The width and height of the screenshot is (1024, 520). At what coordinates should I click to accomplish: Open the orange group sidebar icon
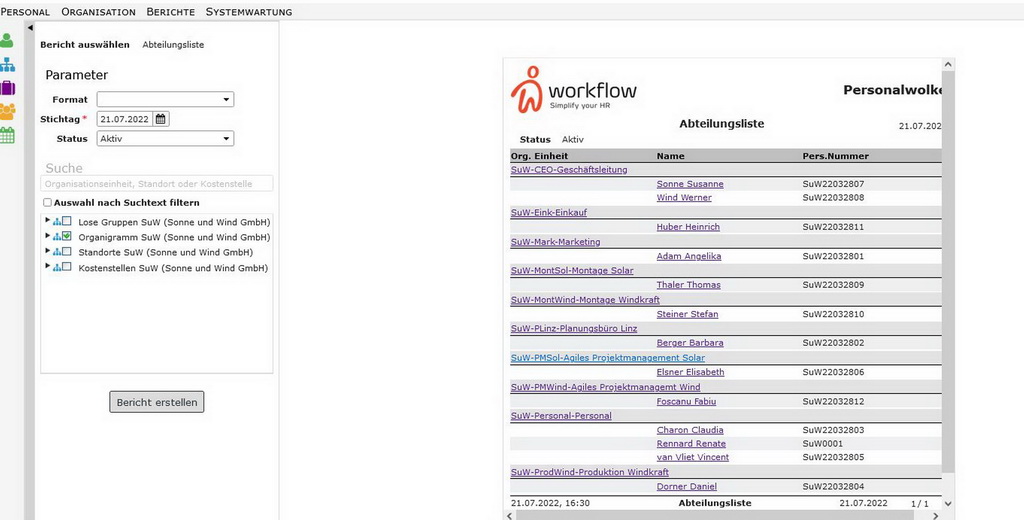[7, 111]
